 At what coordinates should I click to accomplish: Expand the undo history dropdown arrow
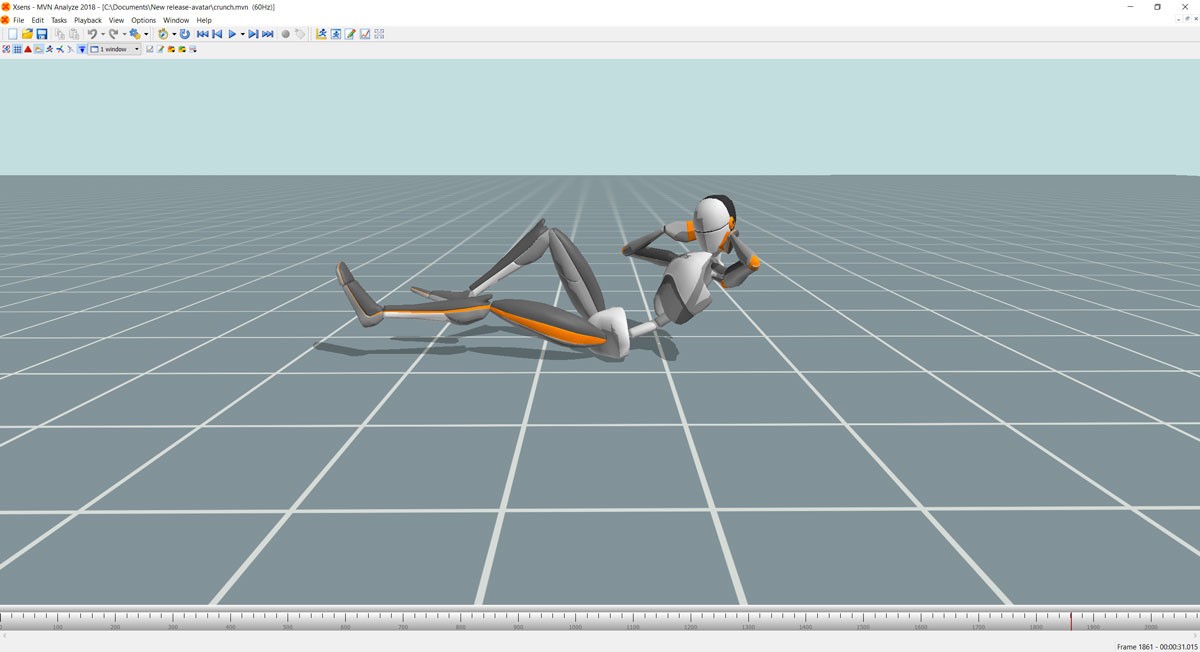tap(103, 34)
